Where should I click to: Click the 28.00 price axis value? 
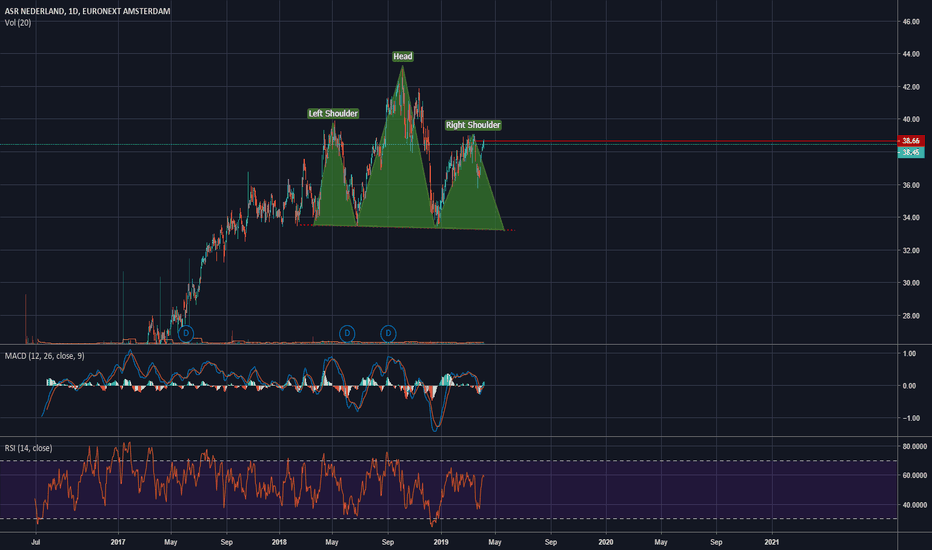(x=911, y=316)
